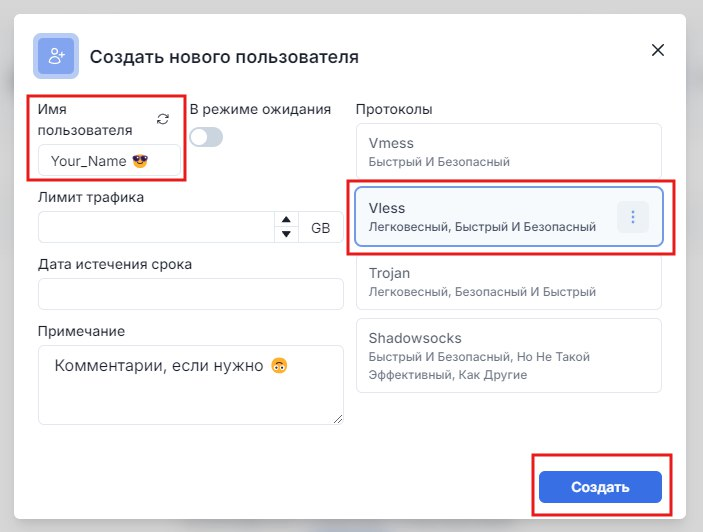Toggle the В режиме ожидания switch
Viewport: 703px width, 532px height.
click(x=206, y=137)
